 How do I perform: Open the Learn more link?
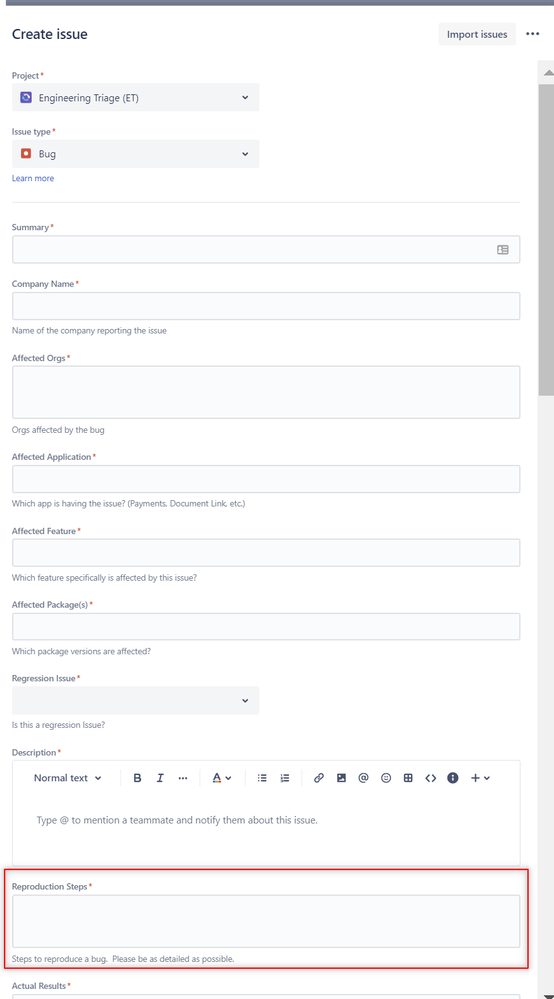click(33, 178)
